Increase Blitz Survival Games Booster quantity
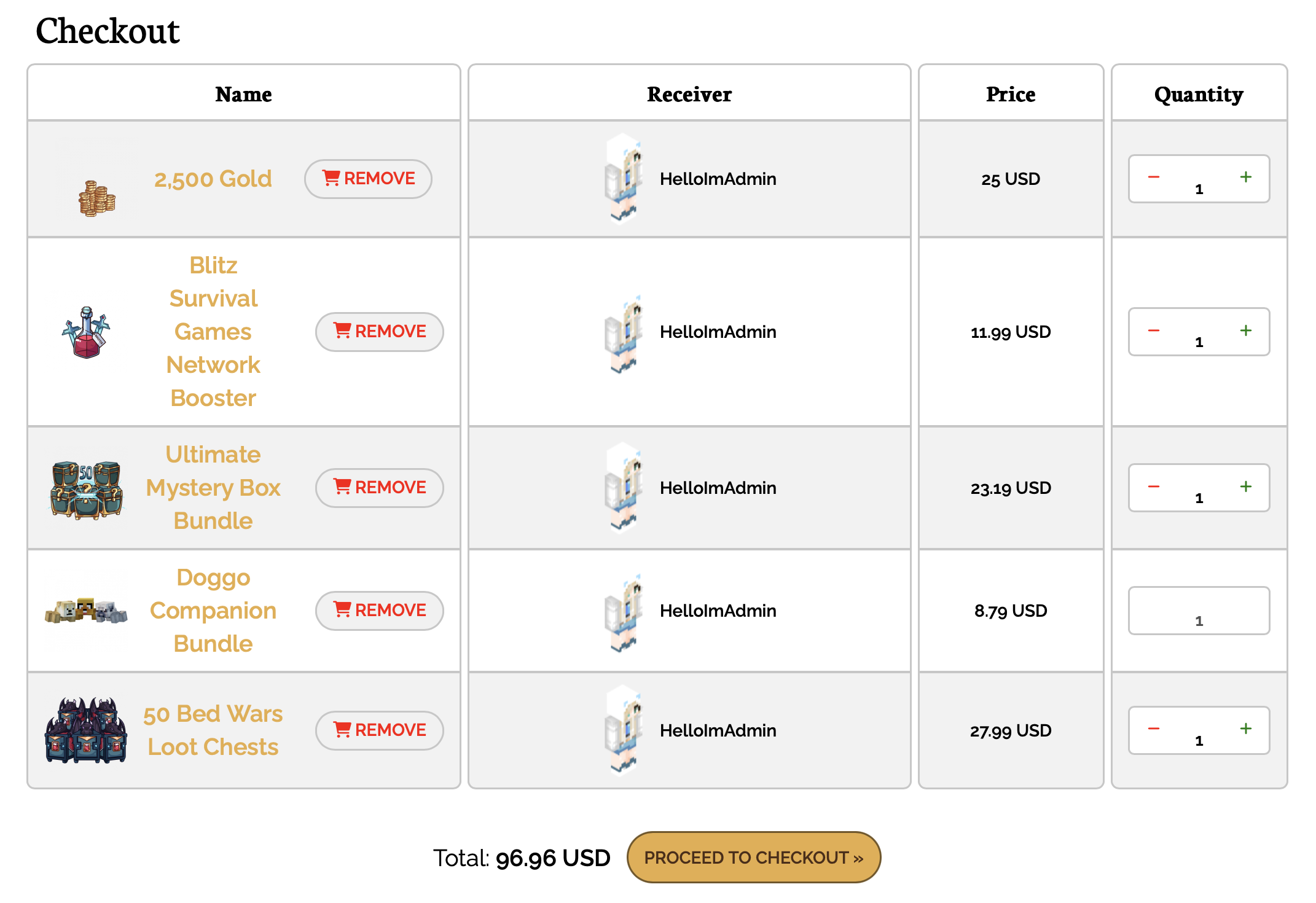 (1245, 330)
